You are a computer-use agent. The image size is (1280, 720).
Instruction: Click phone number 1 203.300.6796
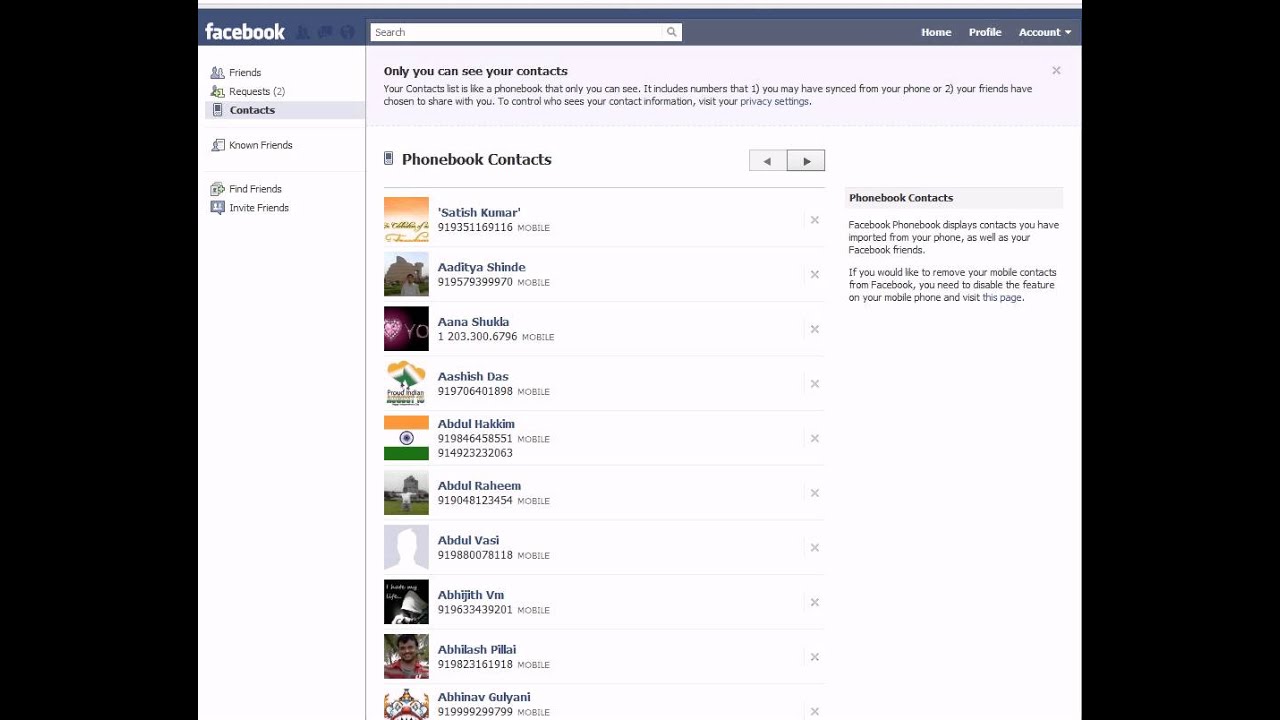point(477,337)
